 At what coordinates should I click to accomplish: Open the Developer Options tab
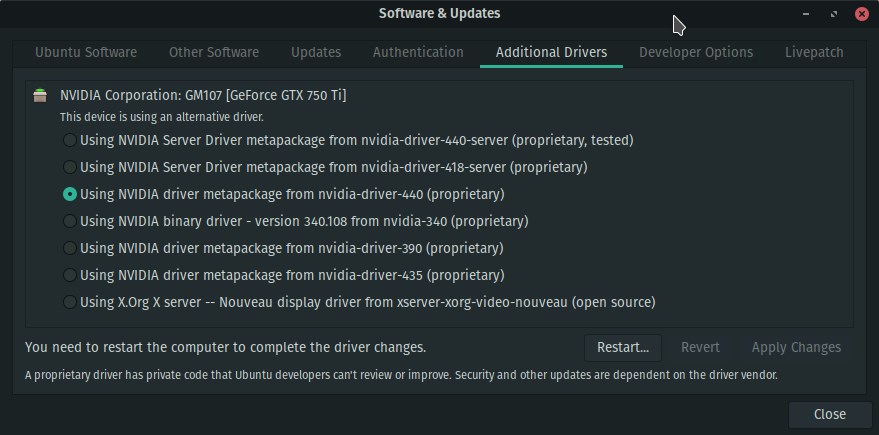click(x=696, y=53)
